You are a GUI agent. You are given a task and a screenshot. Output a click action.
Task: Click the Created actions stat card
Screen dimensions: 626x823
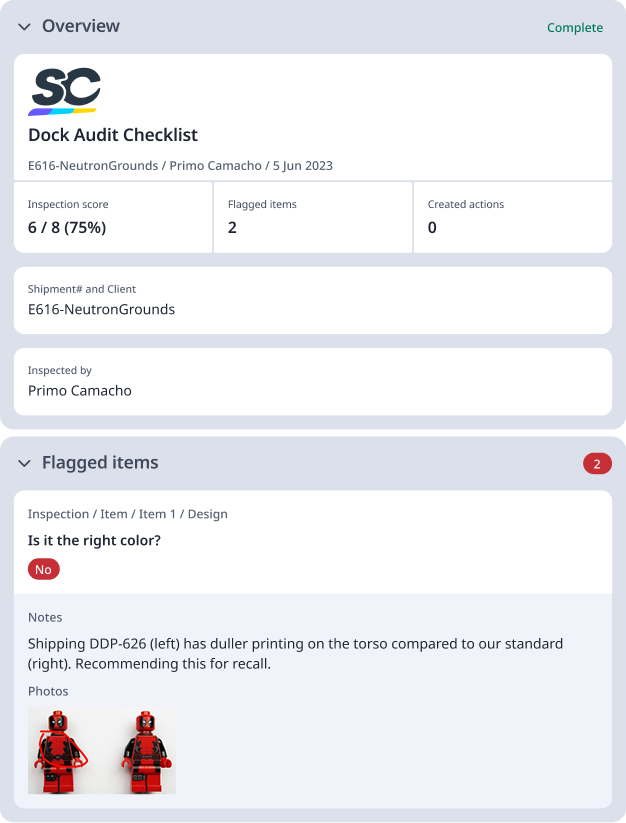click(512, 217)
